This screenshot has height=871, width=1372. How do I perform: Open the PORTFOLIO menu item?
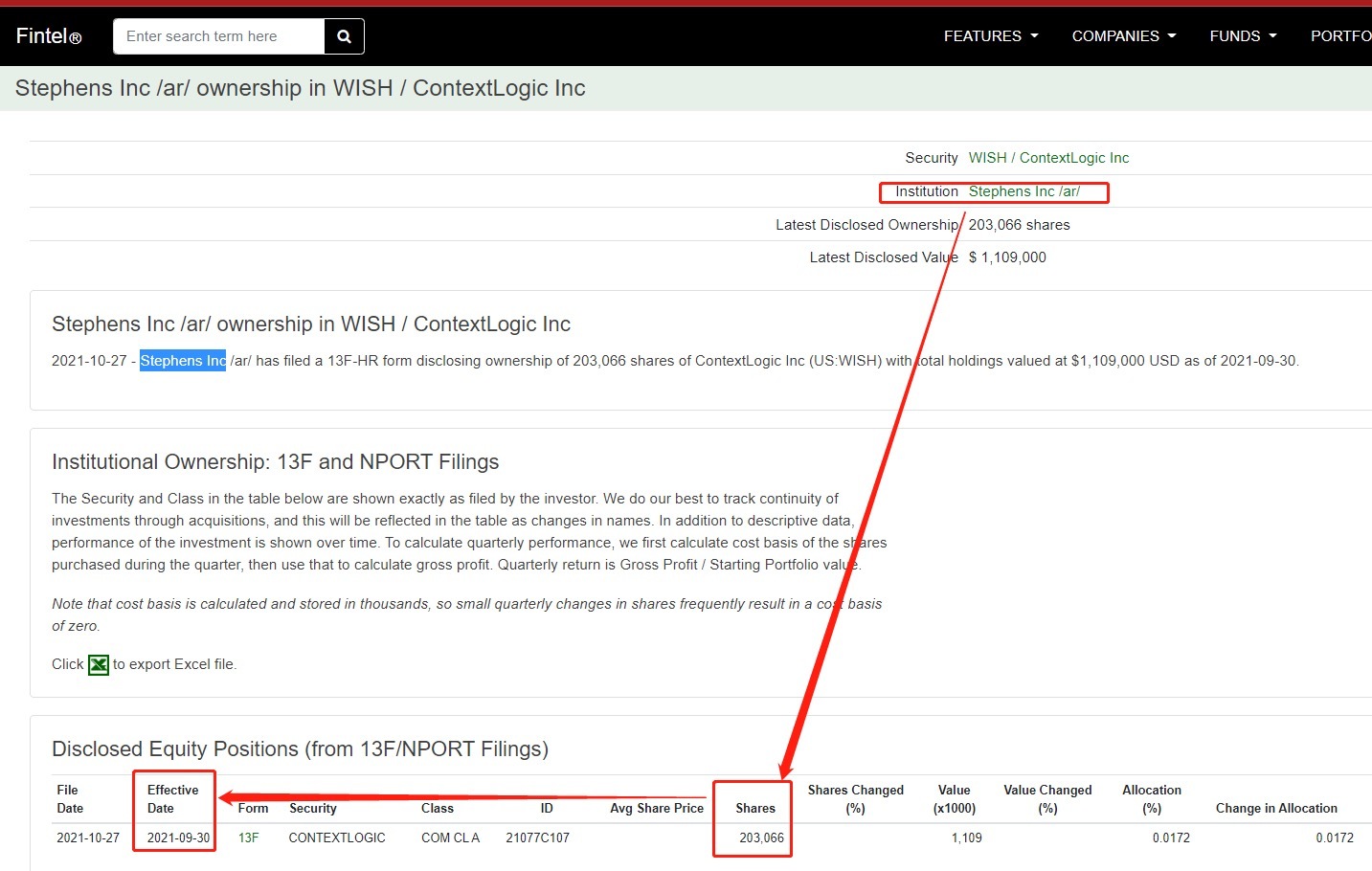[1340, 36]
